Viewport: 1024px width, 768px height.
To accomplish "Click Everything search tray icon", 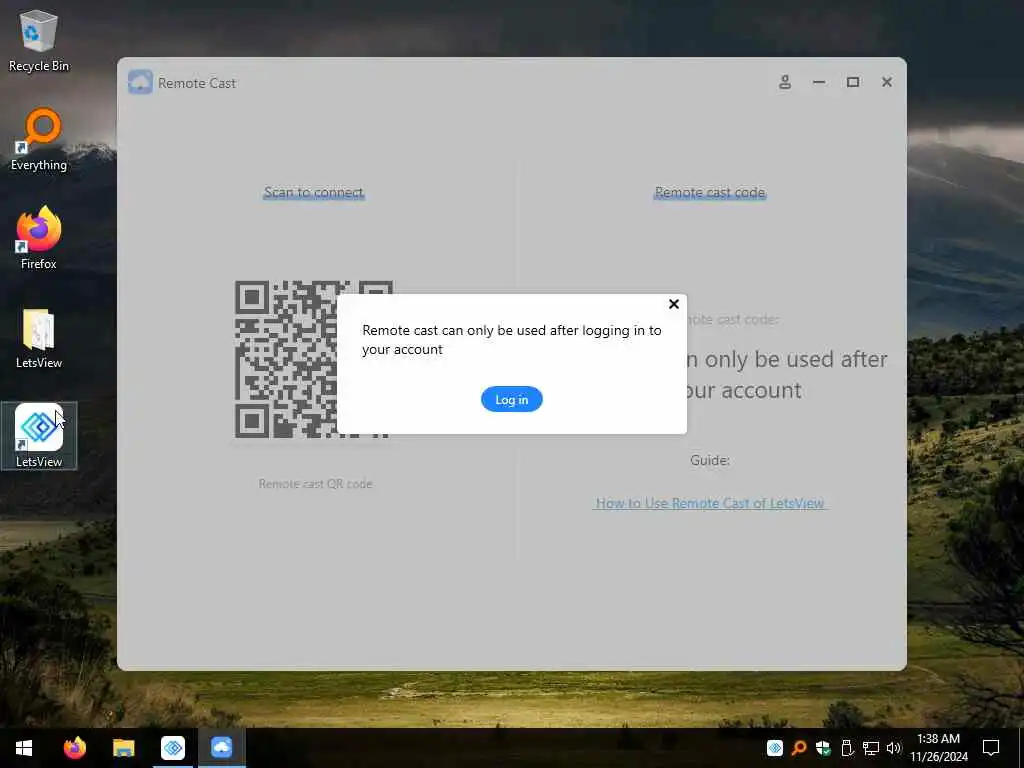I will tap(798, 748).
